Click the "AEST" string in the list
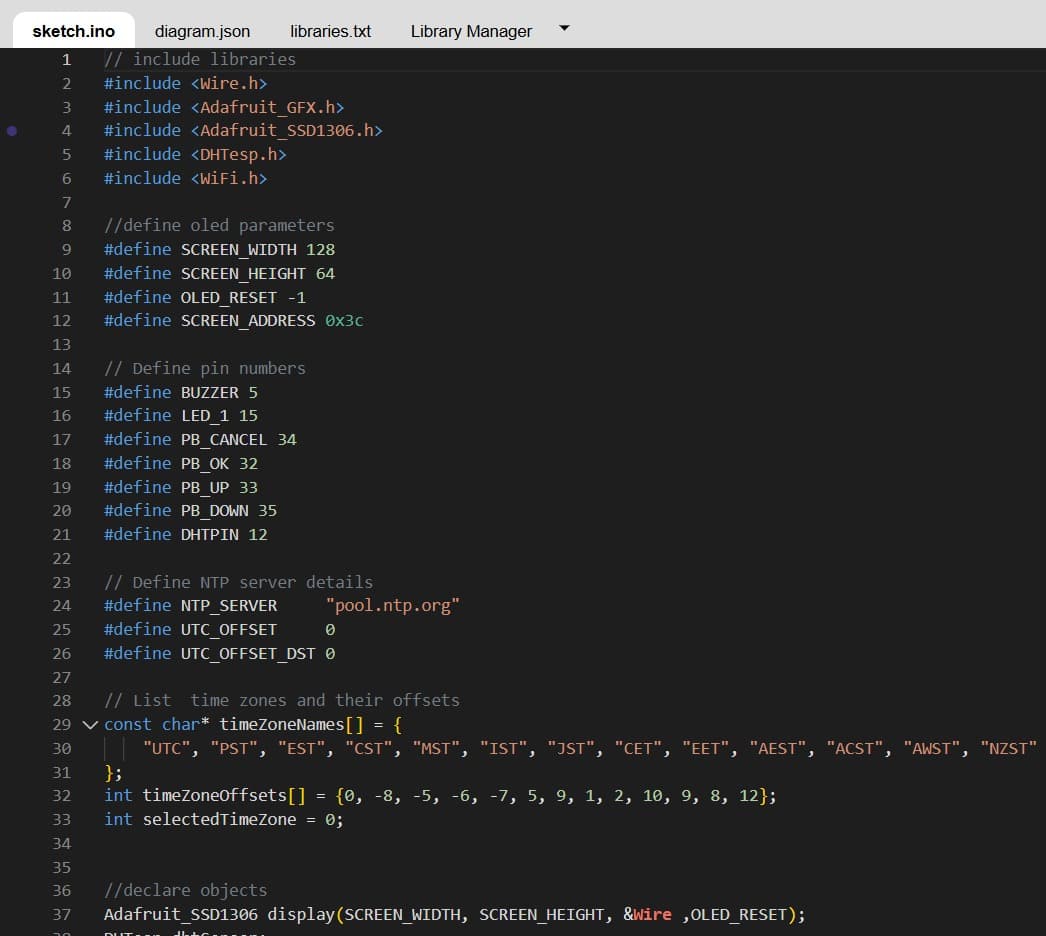 [778, 749]
